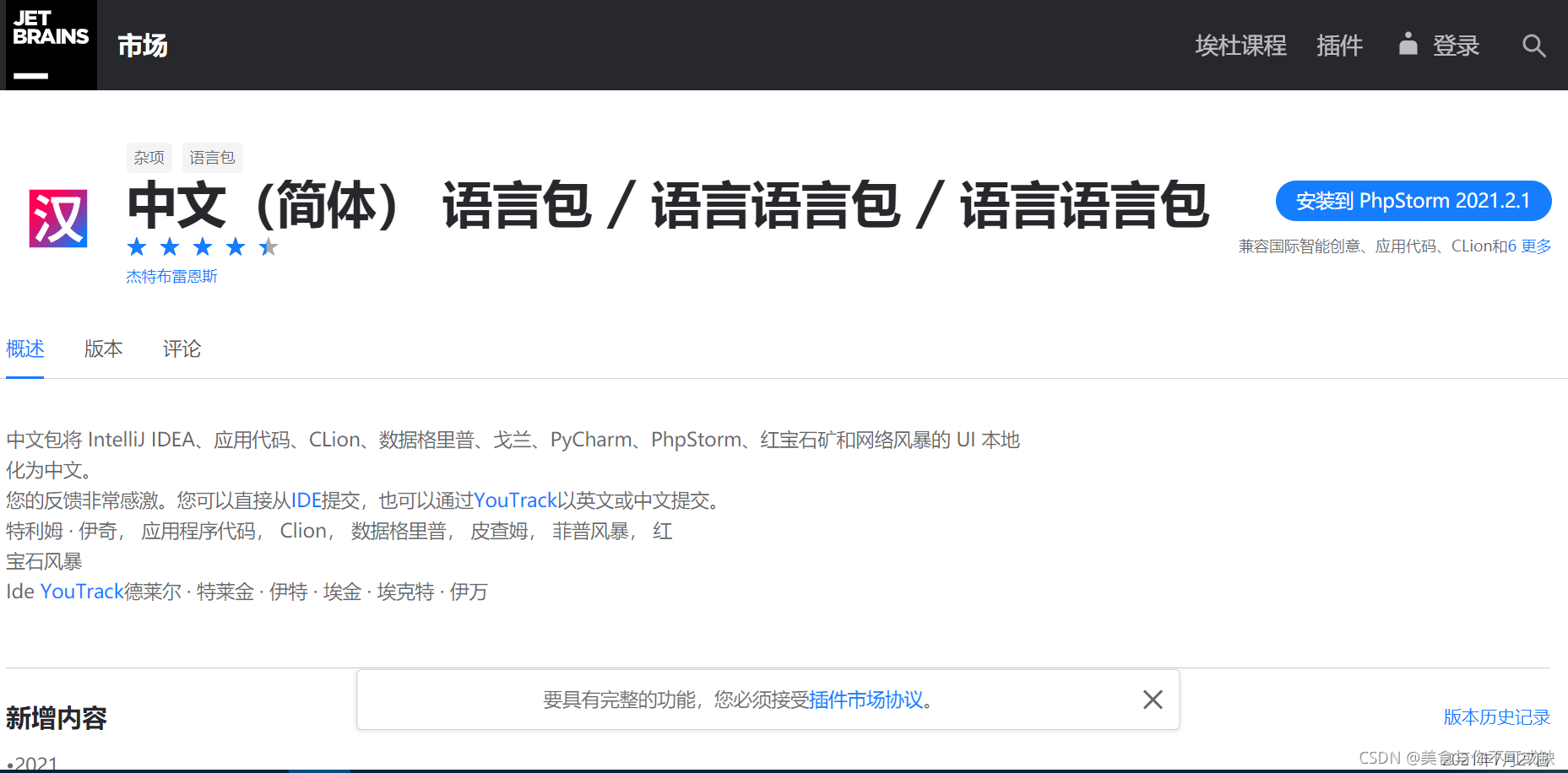View the 版本历史记录 link

(x=1496, y=716)
